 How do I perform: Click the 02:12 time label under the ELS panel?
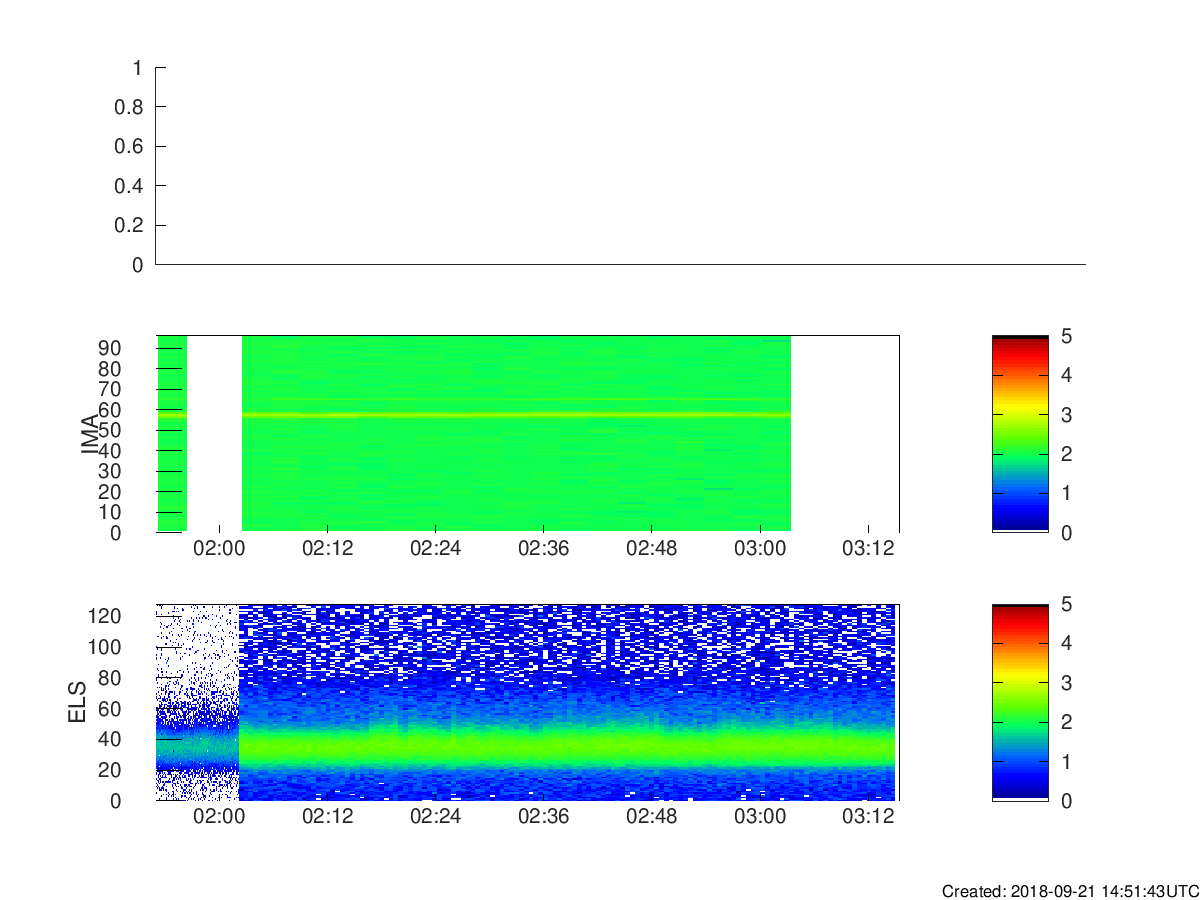(327, 817)
